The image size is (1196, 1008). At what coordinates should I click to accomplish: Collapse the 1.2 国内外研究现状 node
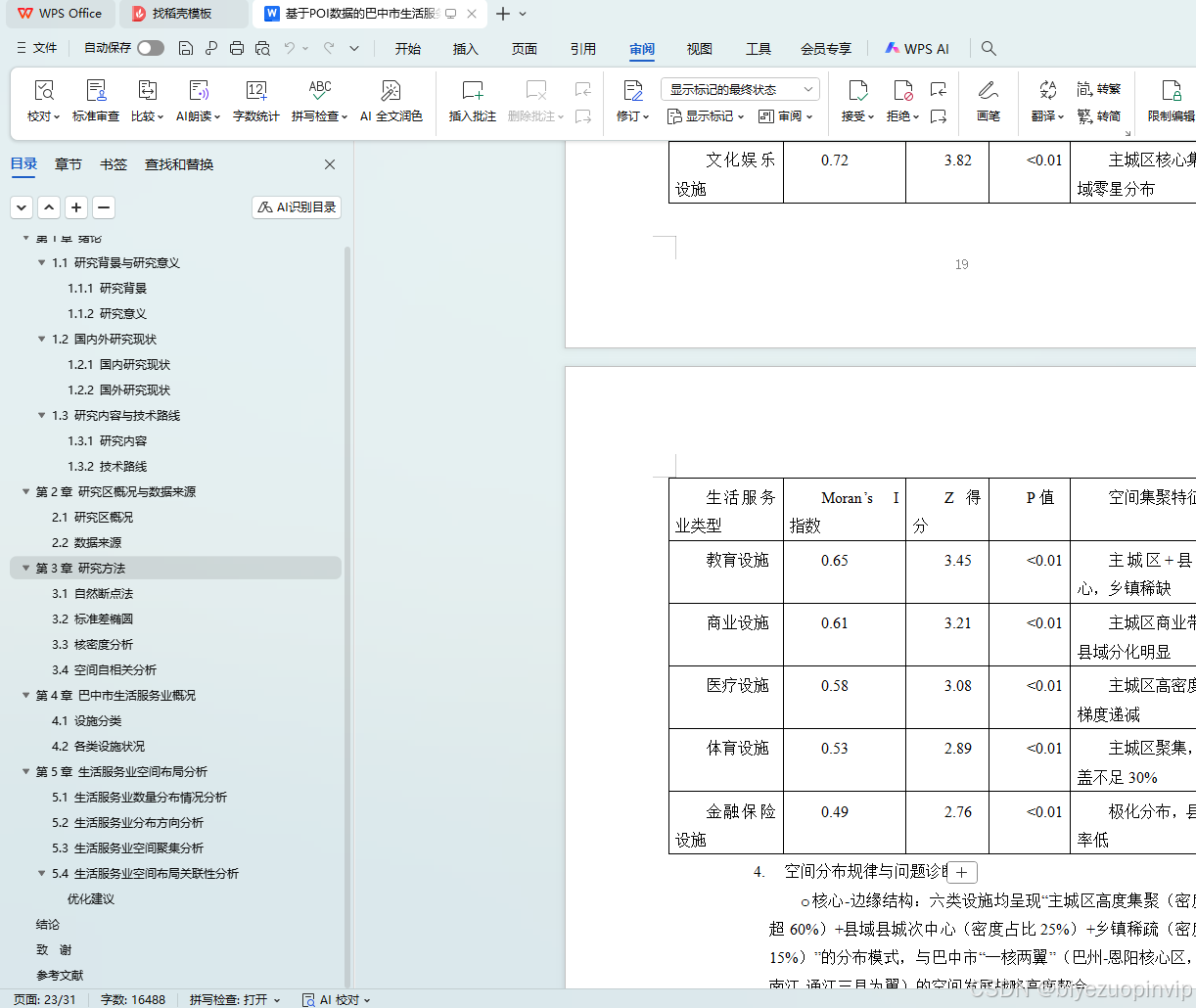click(42, 340)
